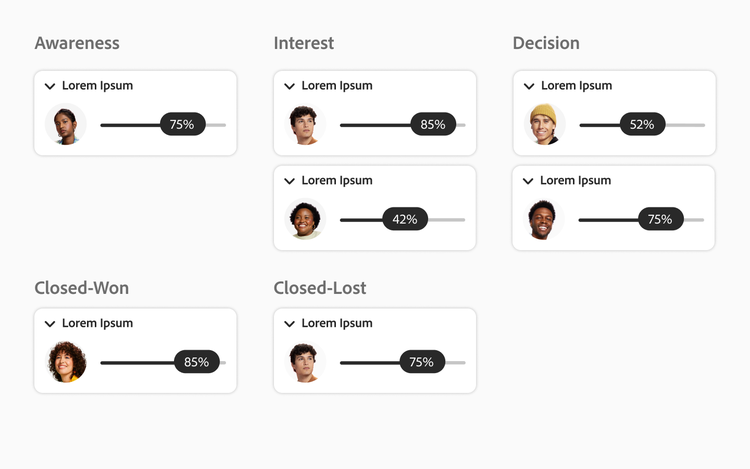Collapse the Closed-Lost card chevron
This screenshot has height=469, width=750.
290,324
